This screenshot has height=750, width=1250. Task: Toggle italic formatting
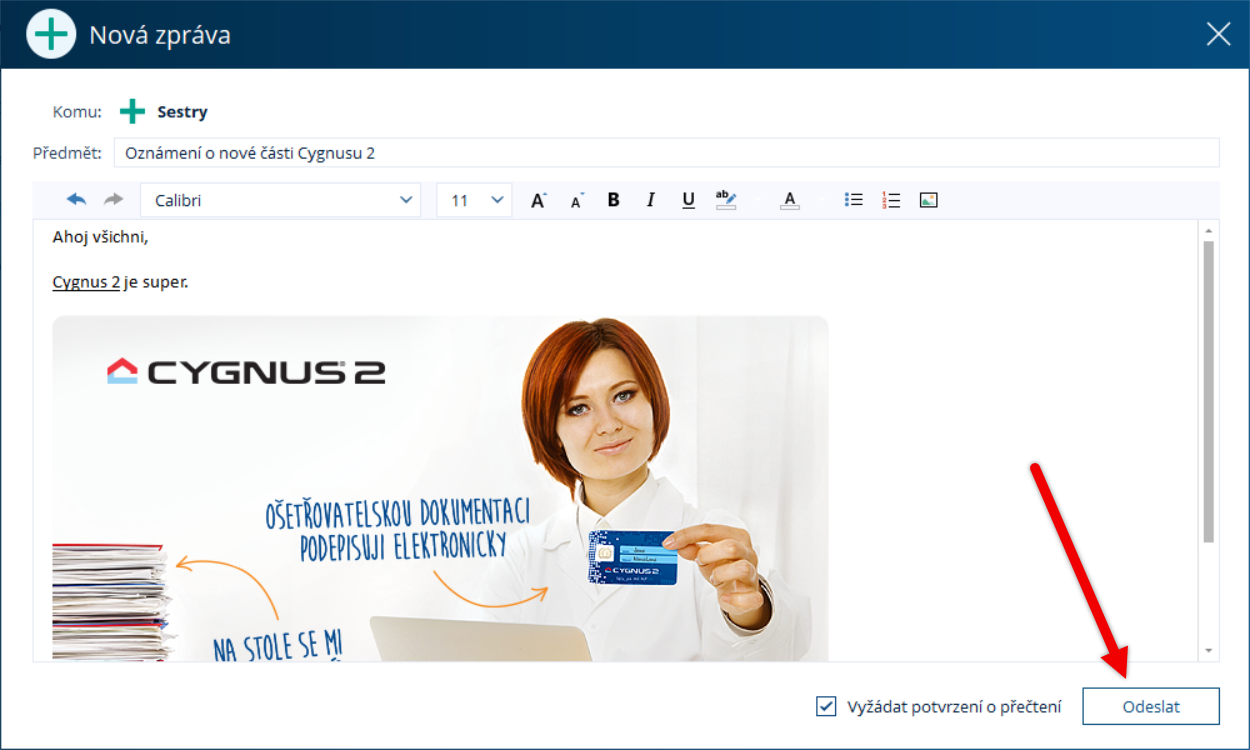click(651, 200)
